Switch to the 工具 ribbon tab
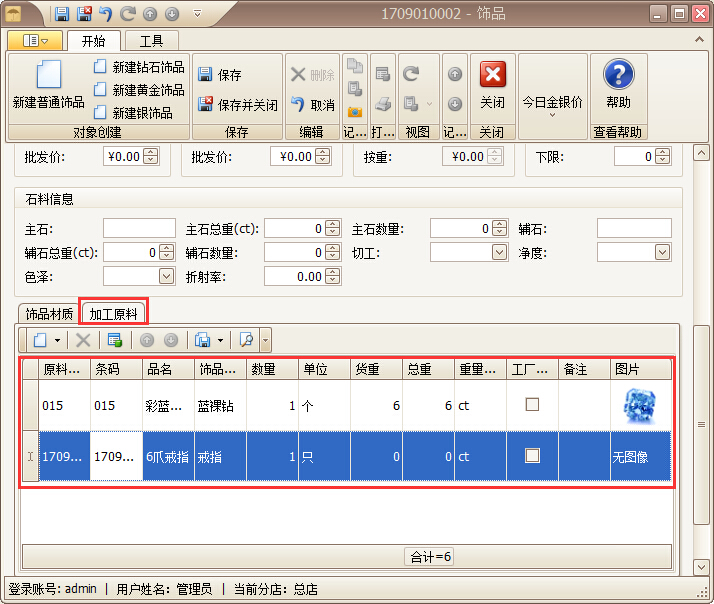Viewport: 714px width, 604px height. click(x=151, y=41)
